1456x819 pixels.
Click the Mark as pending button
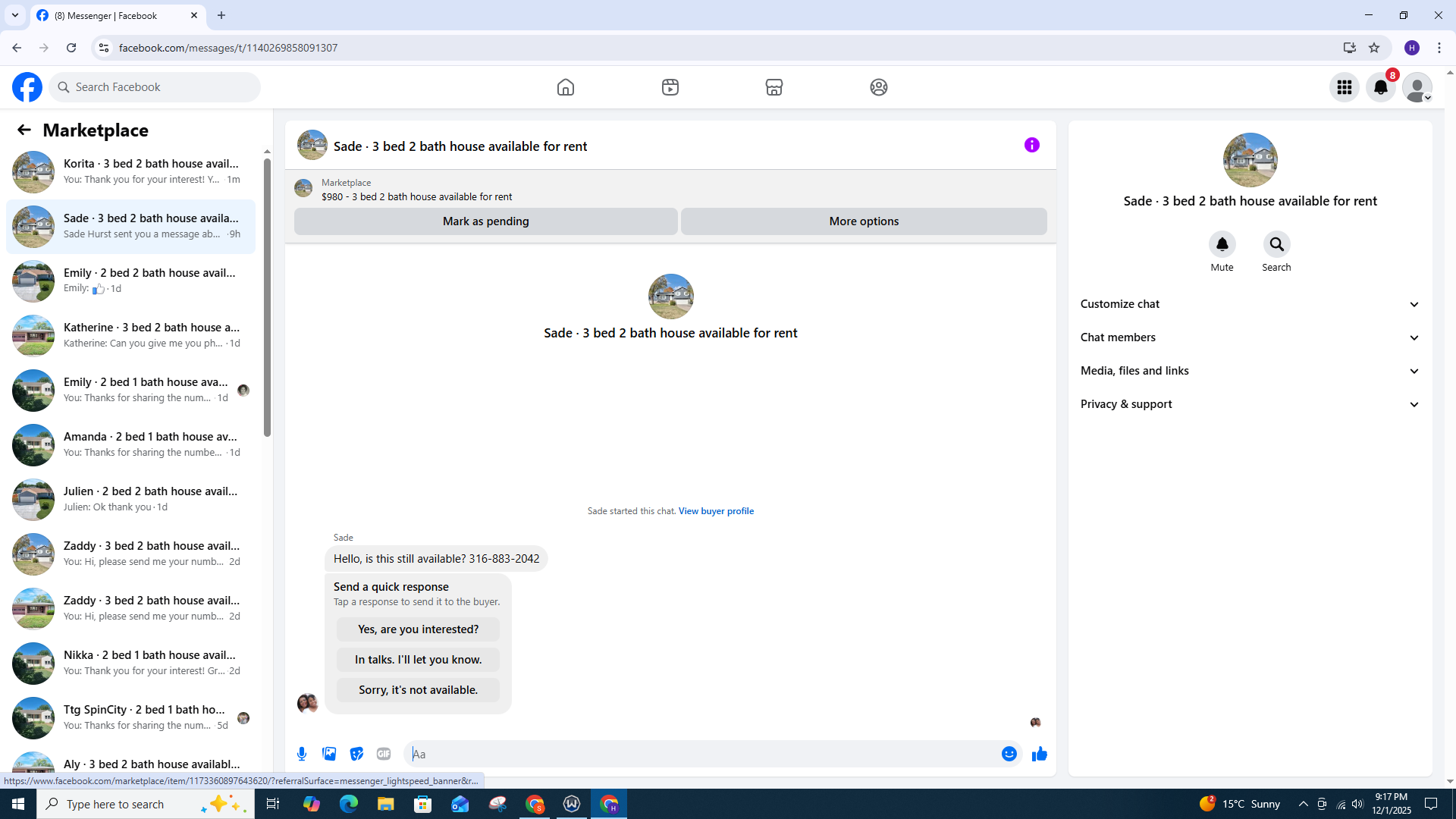485,221
